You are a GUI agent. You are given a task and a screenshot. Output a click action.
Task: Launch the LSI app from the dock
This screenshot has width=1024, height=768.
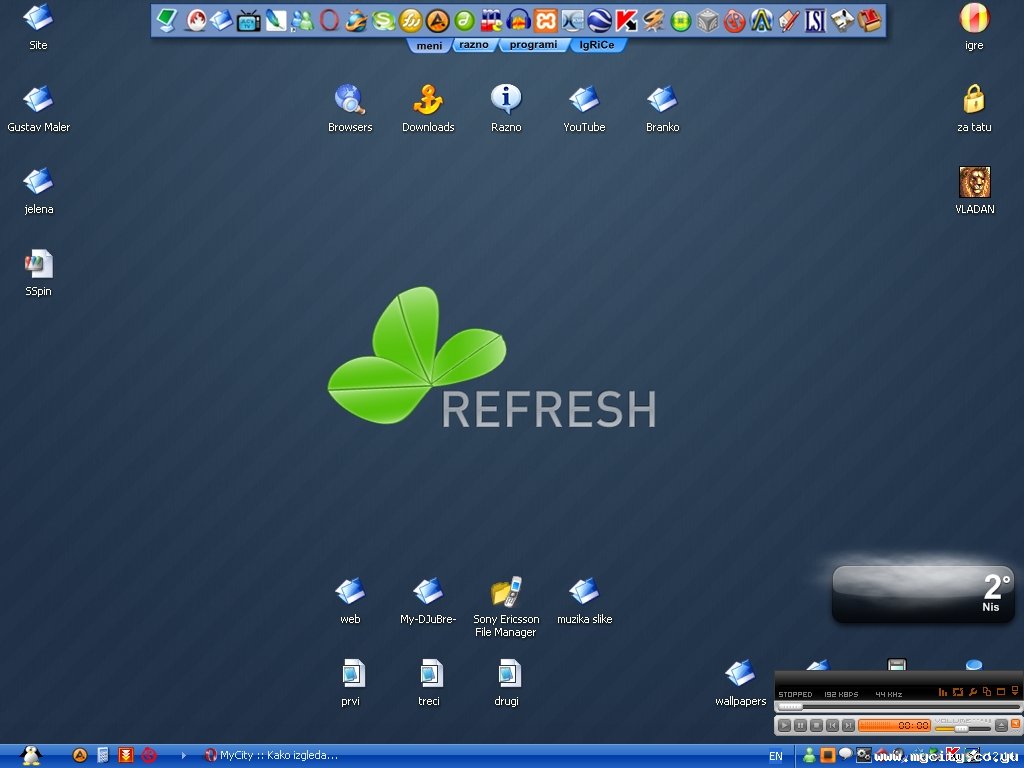tap(815, 21)
